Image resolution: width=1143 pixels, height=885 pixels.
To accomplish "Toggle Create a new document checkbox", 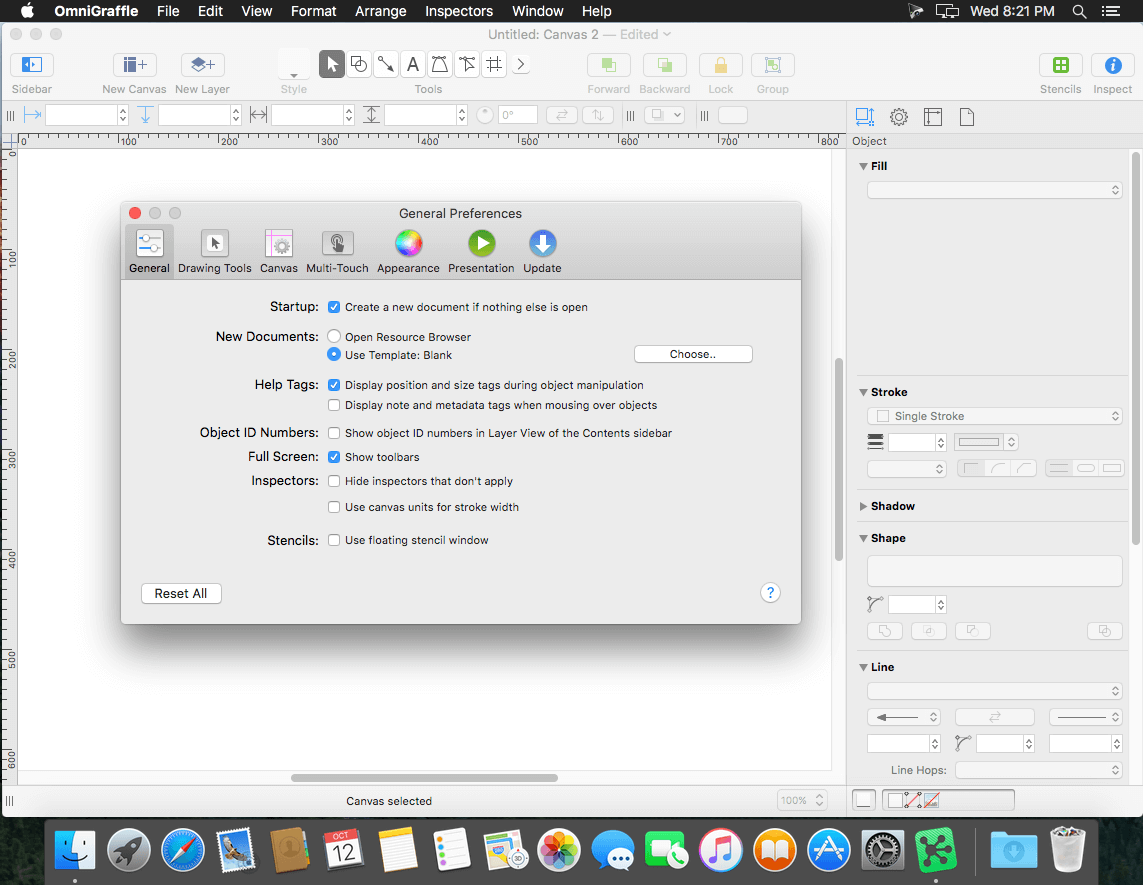I will [334, 307].
